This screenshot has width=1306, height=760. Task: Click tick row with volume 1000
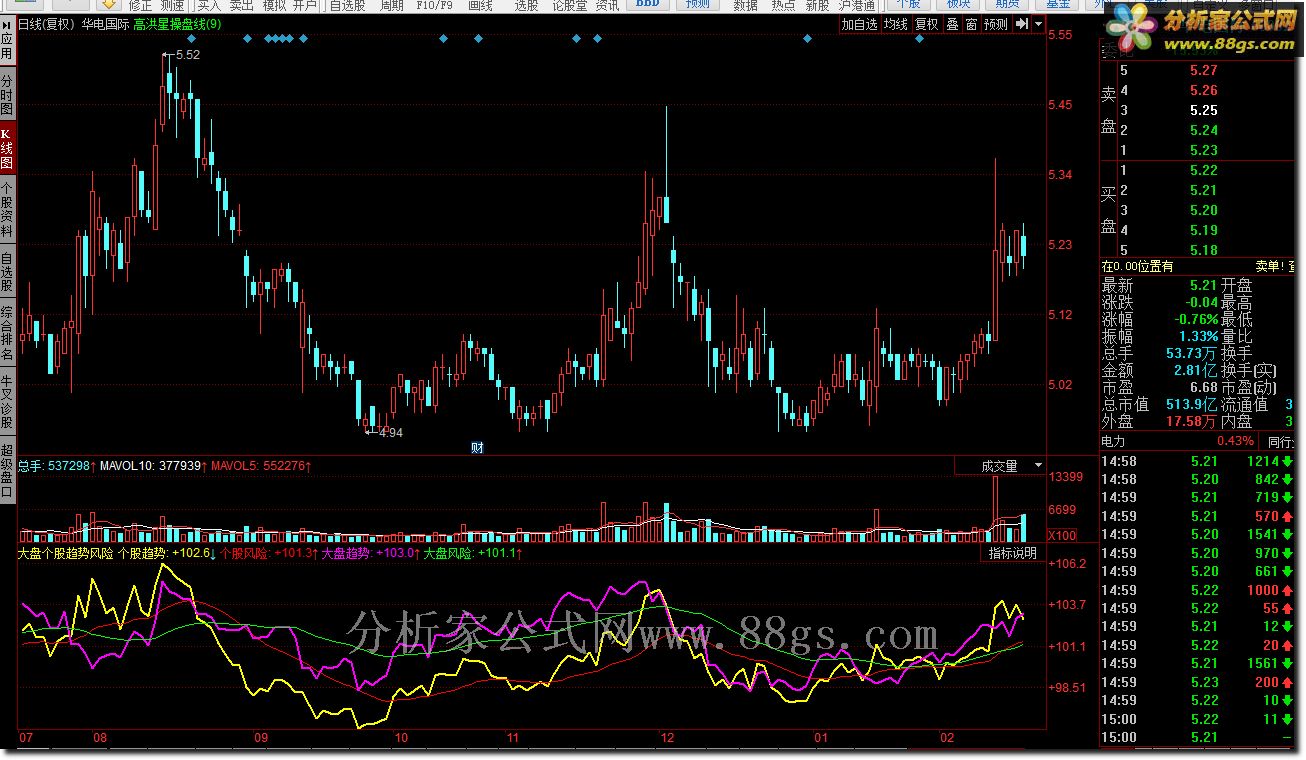pyautogui.click(x=1198, y=590)
